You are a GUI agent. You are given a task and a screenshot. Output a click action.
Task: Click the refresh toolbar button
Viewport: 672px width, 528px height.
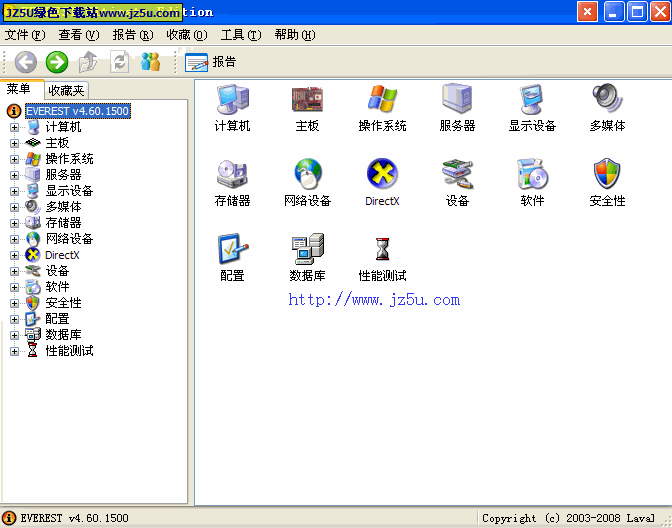coord(120,62)
